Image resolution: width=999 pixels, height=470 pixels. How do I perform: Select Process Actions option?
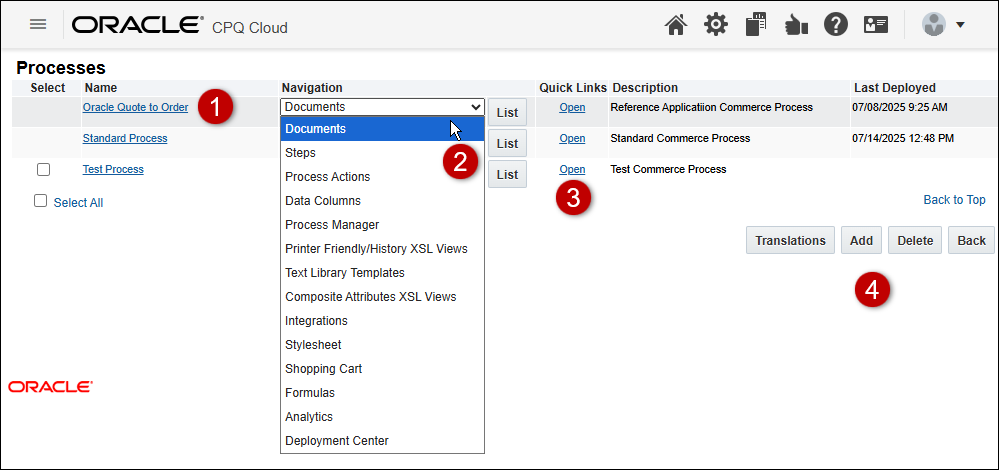coord(382,176)
